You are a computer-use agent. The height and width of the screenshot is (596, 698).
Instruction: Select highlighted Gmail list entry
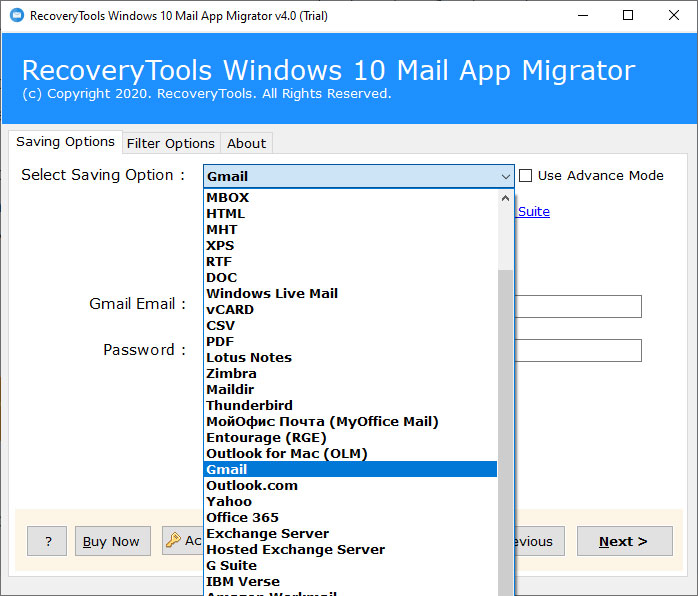coord(351,470)
